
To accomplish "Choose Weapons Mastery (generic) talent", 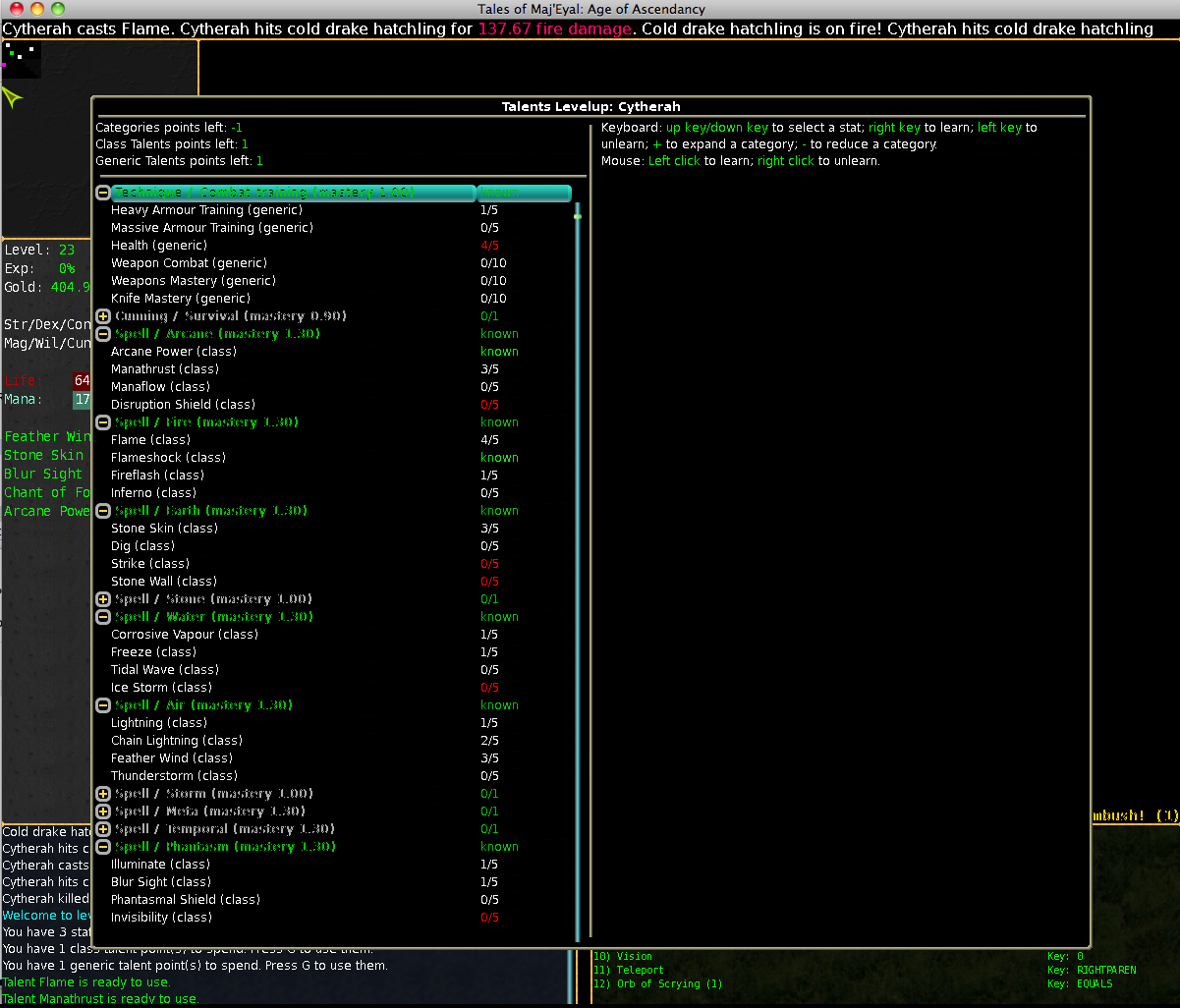I will tap(341, 281).
